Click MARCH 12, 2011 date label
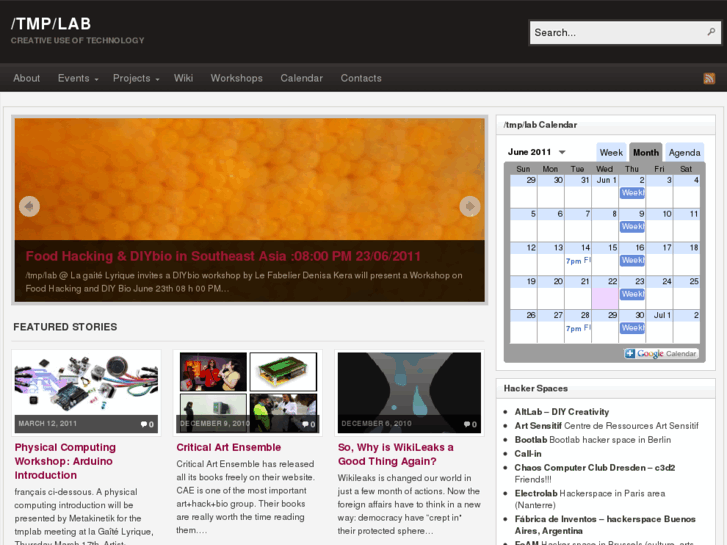The width and height of the screenshot is (727, 545). (48, 423)
